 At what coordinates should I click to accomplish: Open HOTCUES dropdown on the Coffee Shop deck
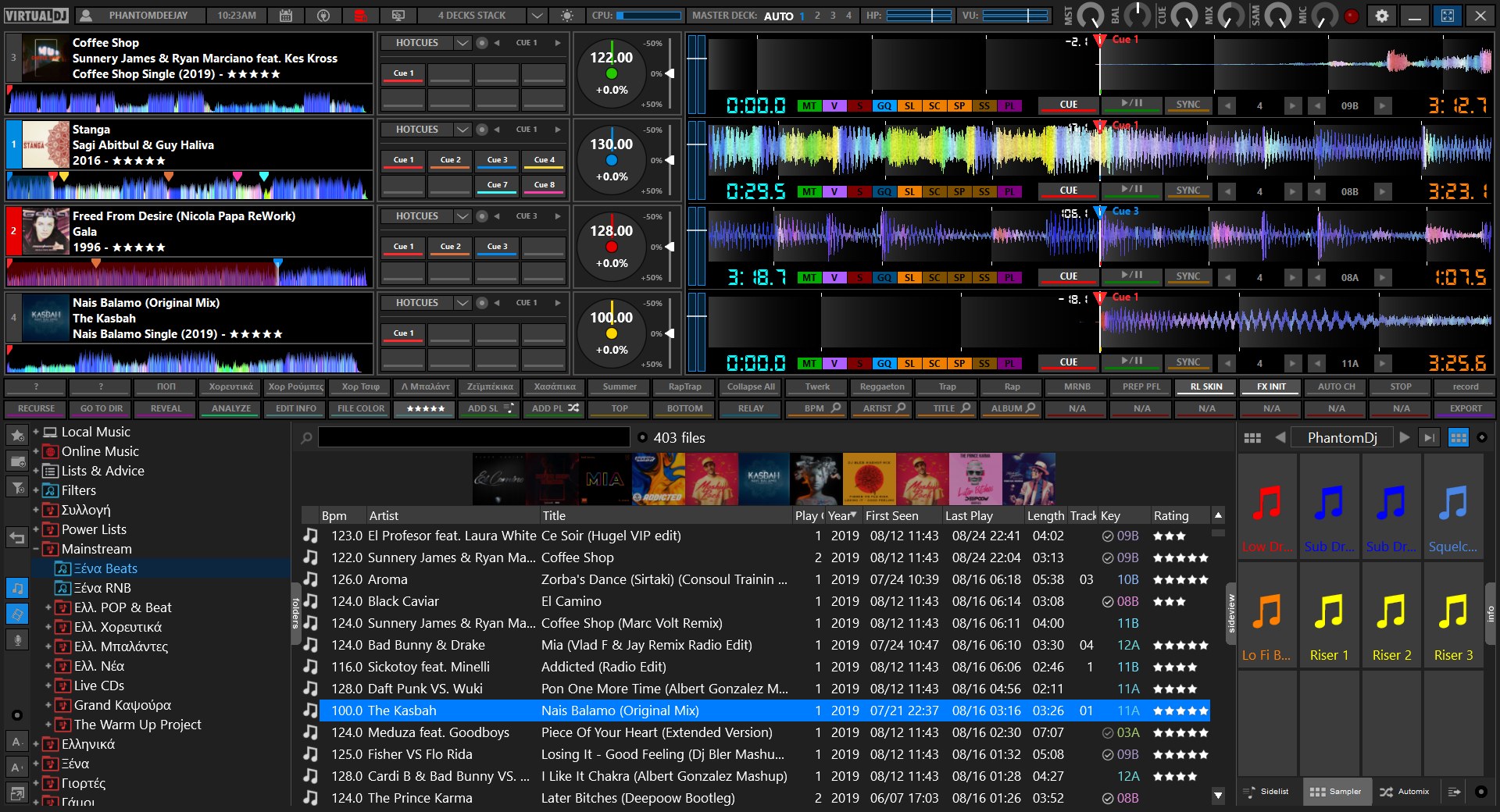(x=462, y=43)
